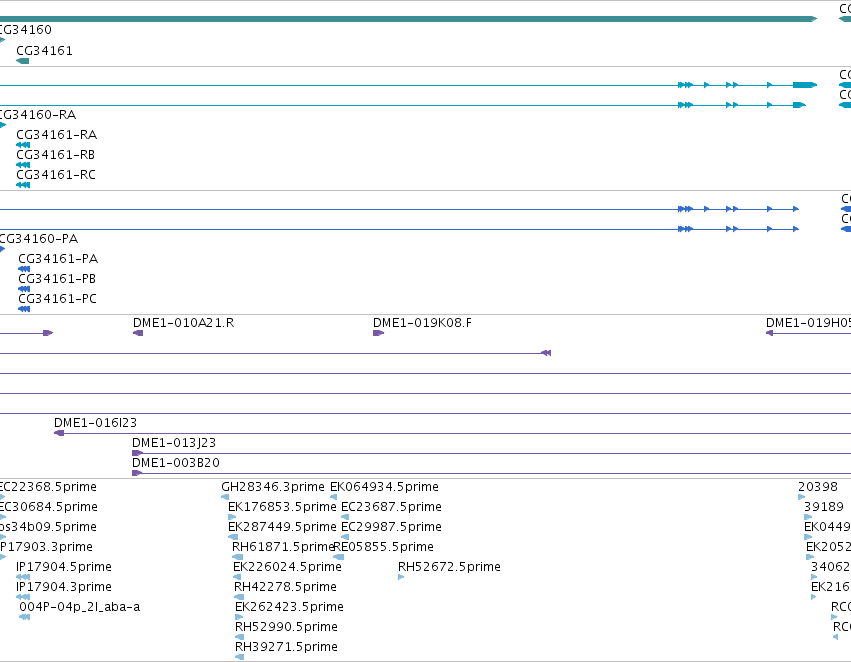Open EST EK176853.5prime

282,507
